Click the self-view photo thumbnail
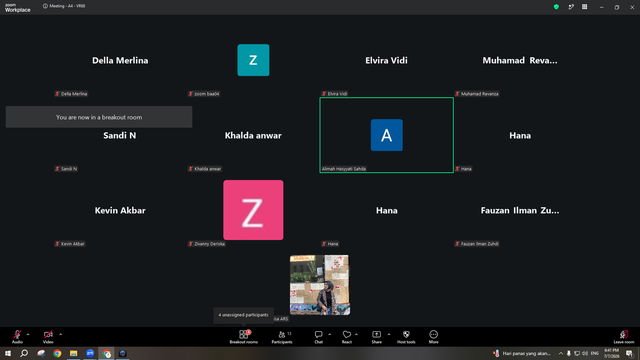 320,285
